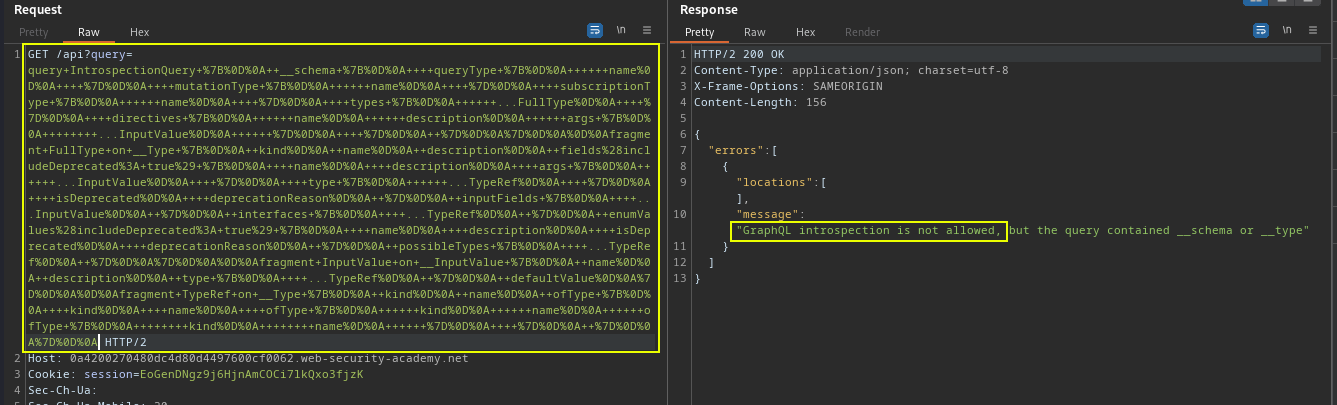This screenshot has width=1337, height=405.
Task: Click the Content-Type application/json response header
Action: [850, 70]
